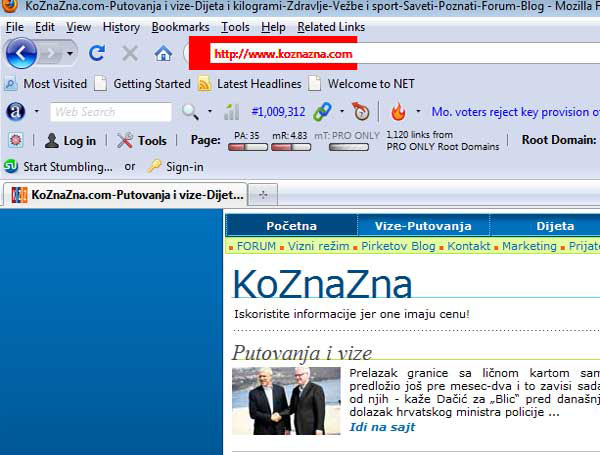
Task: Click the Alexa toolbar logo icon
Action: click(16, 112)
